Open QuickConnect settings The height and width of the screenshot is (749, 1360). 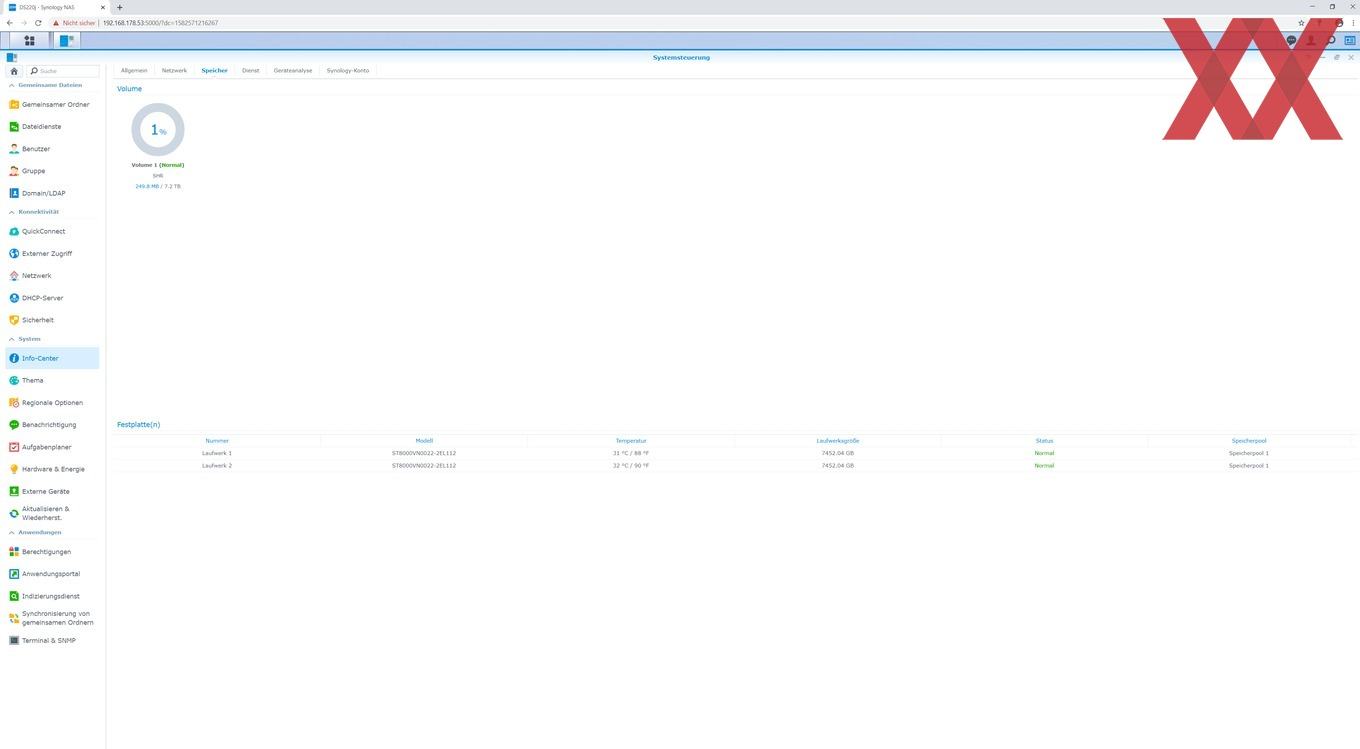click(52, 231)
